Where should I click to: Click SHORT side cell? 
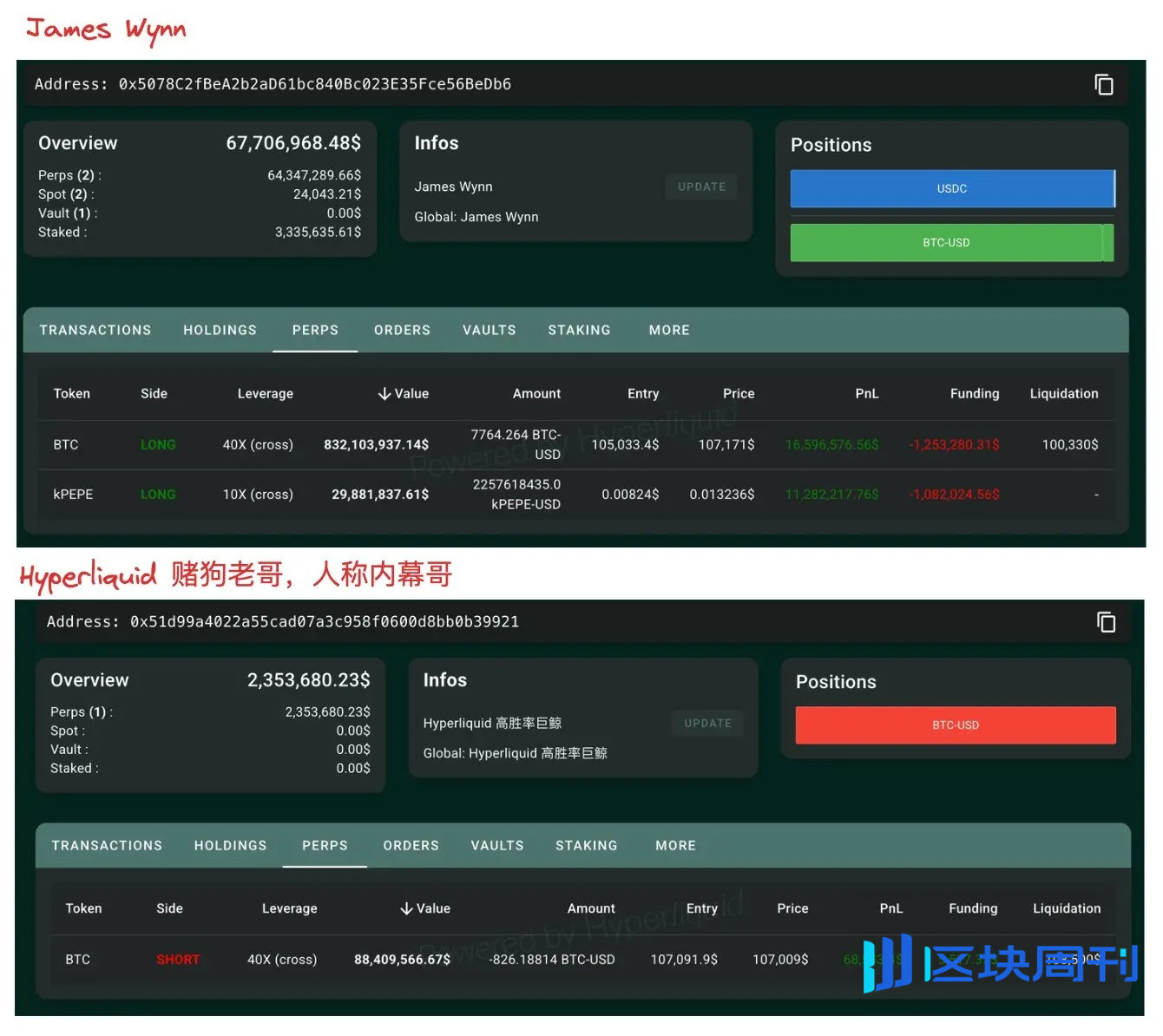tap(178, 960)
